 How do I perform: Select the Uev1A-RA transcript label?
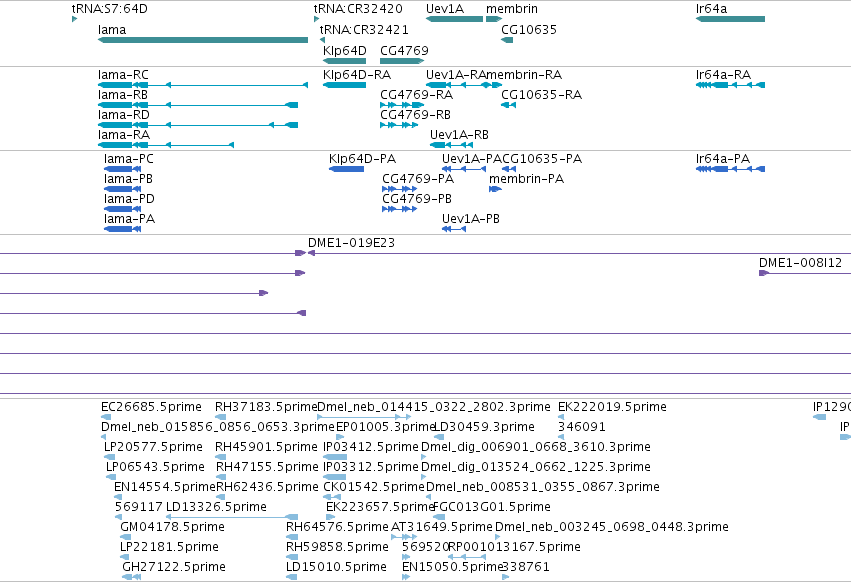(455, 75)
